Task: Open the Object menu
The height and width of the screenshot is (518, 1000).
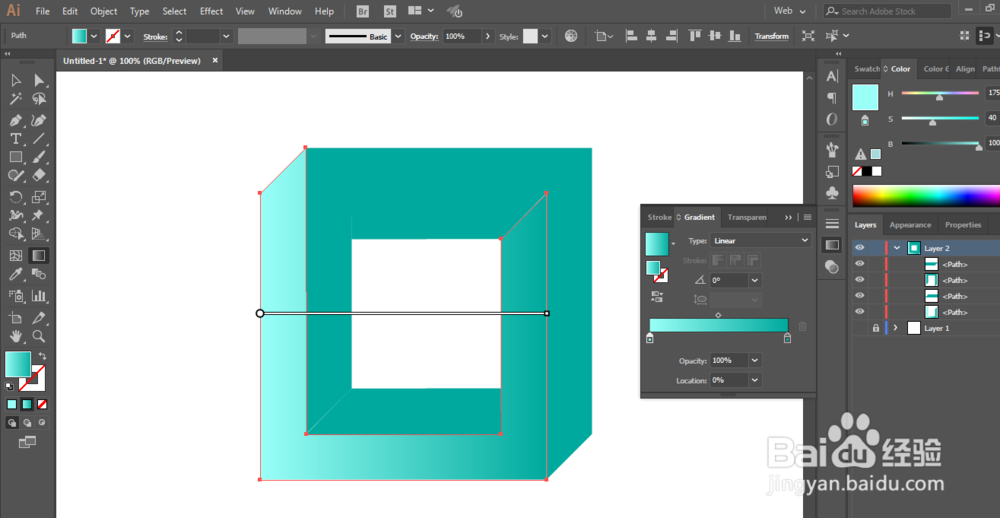Action: coord(103,11)
